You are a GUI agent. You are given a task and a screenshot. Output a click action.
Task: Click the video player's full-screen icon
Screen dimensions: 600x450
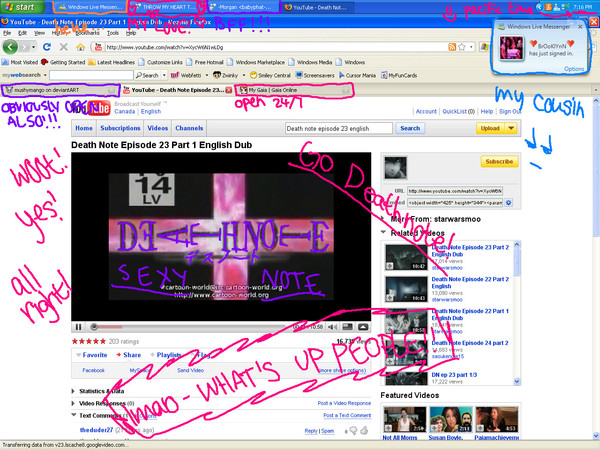point(363,327)
